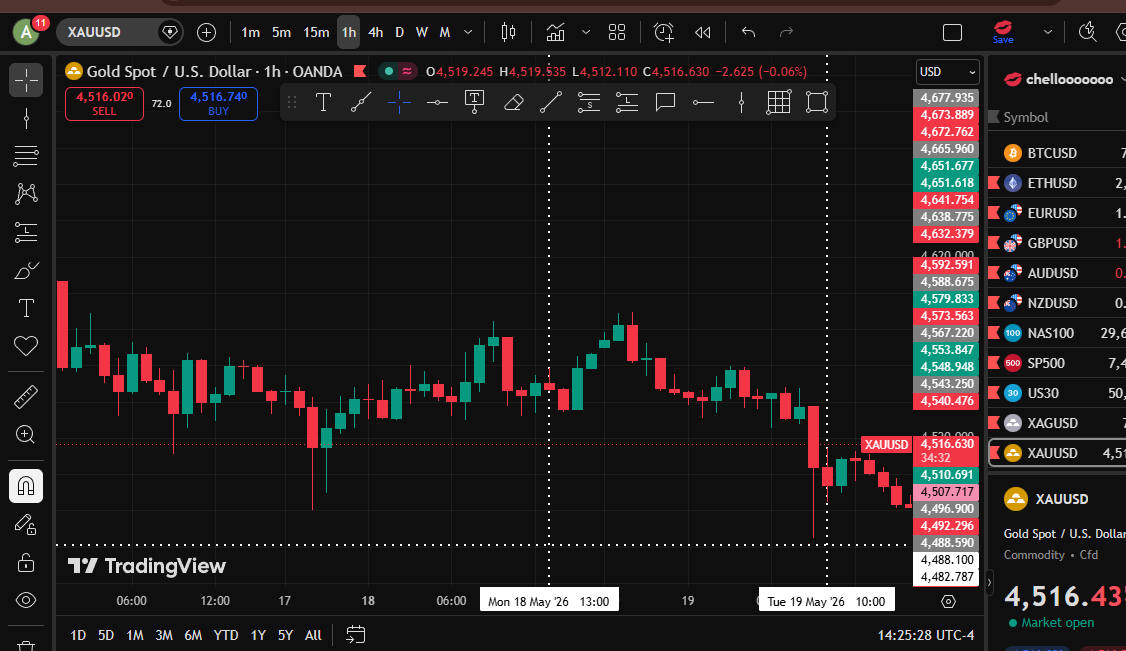Add a symbol to compare
This screenshot has width=1126, height=651.
pyautogui.click(x=207, y=32)
